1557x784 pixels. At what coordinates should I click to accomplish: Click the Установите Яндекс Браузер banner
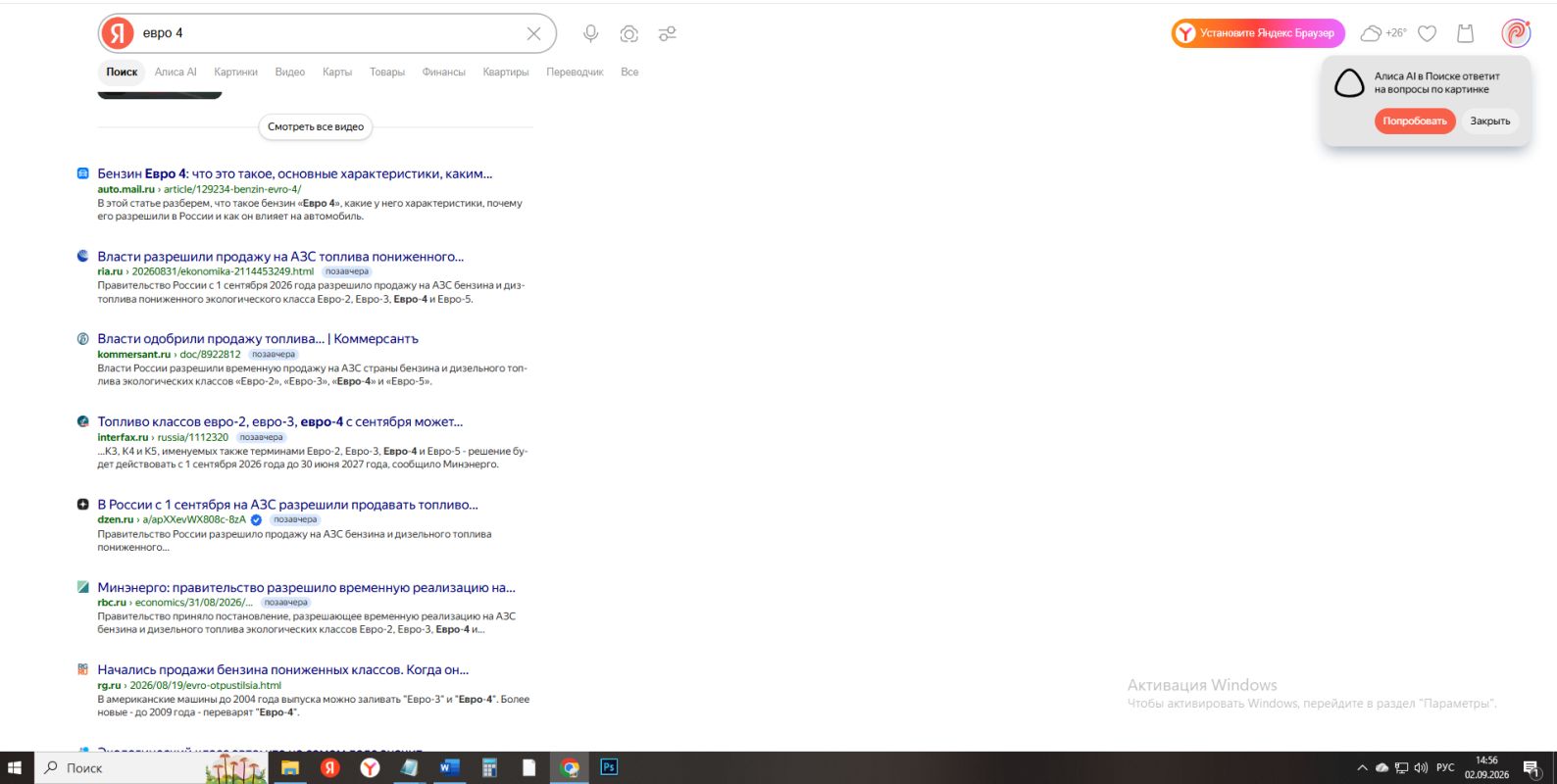pos(1258,33)
